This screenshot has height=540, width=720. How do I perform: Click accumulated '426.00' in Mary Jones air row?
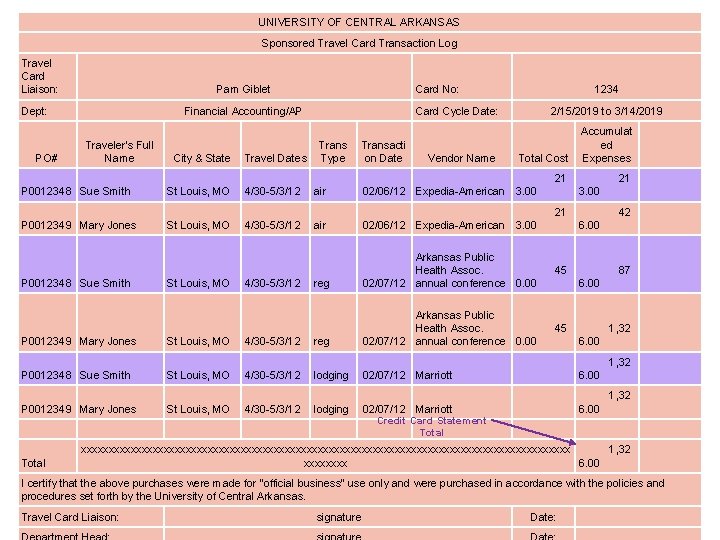[x=607, y=219]
